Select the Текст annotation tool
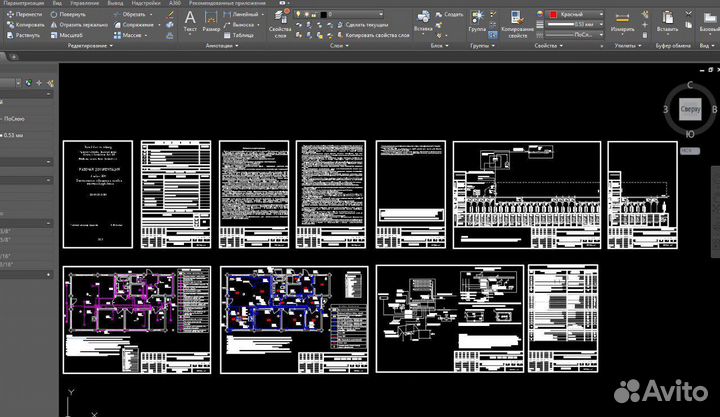720x417 pixels. tap(190, 22)
